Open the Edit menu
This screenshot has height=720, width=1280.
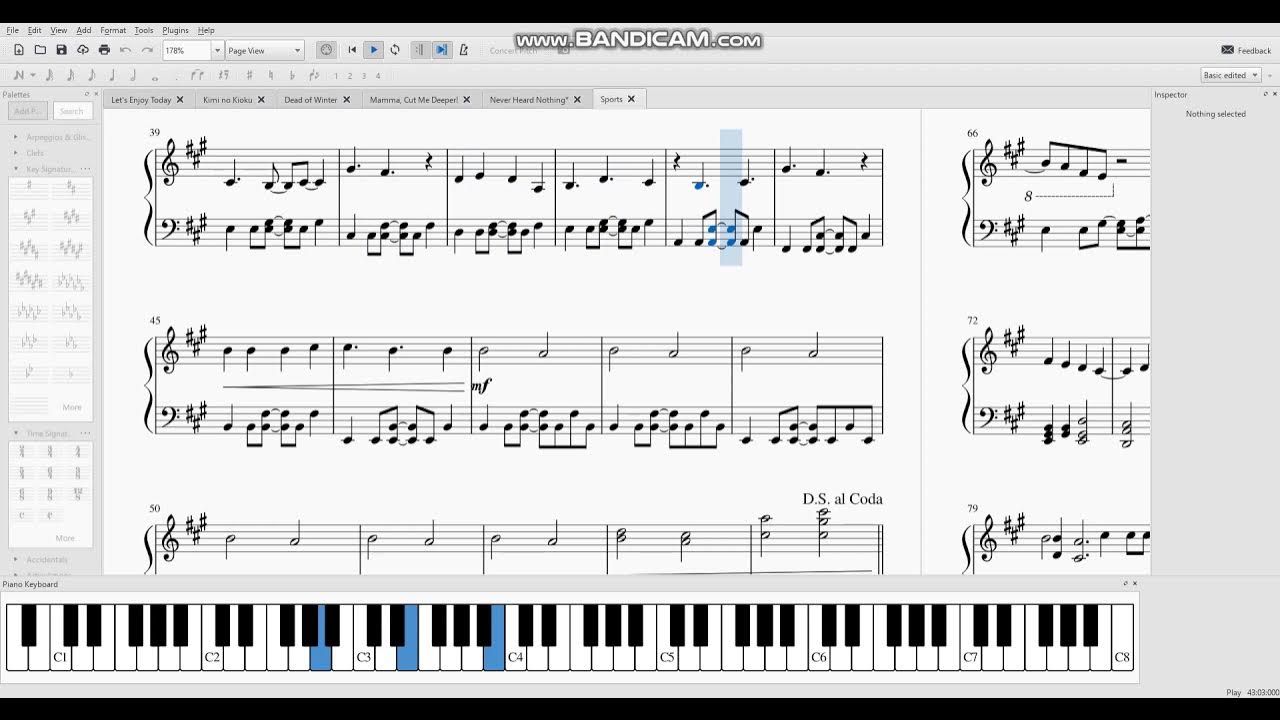(35, 30)
